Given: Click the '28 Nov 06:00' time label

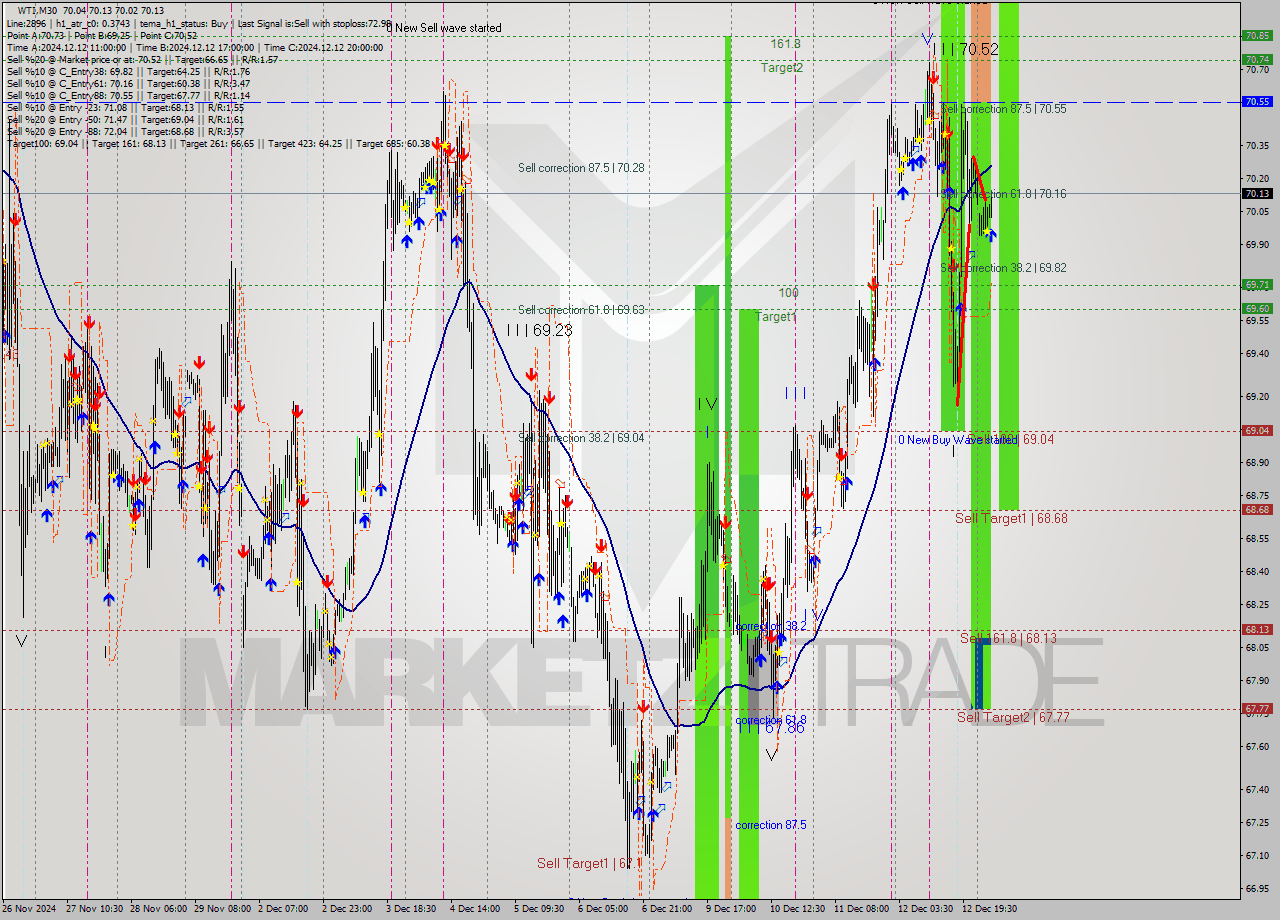Looking at the screenshot, I should (x=160, y=909).
